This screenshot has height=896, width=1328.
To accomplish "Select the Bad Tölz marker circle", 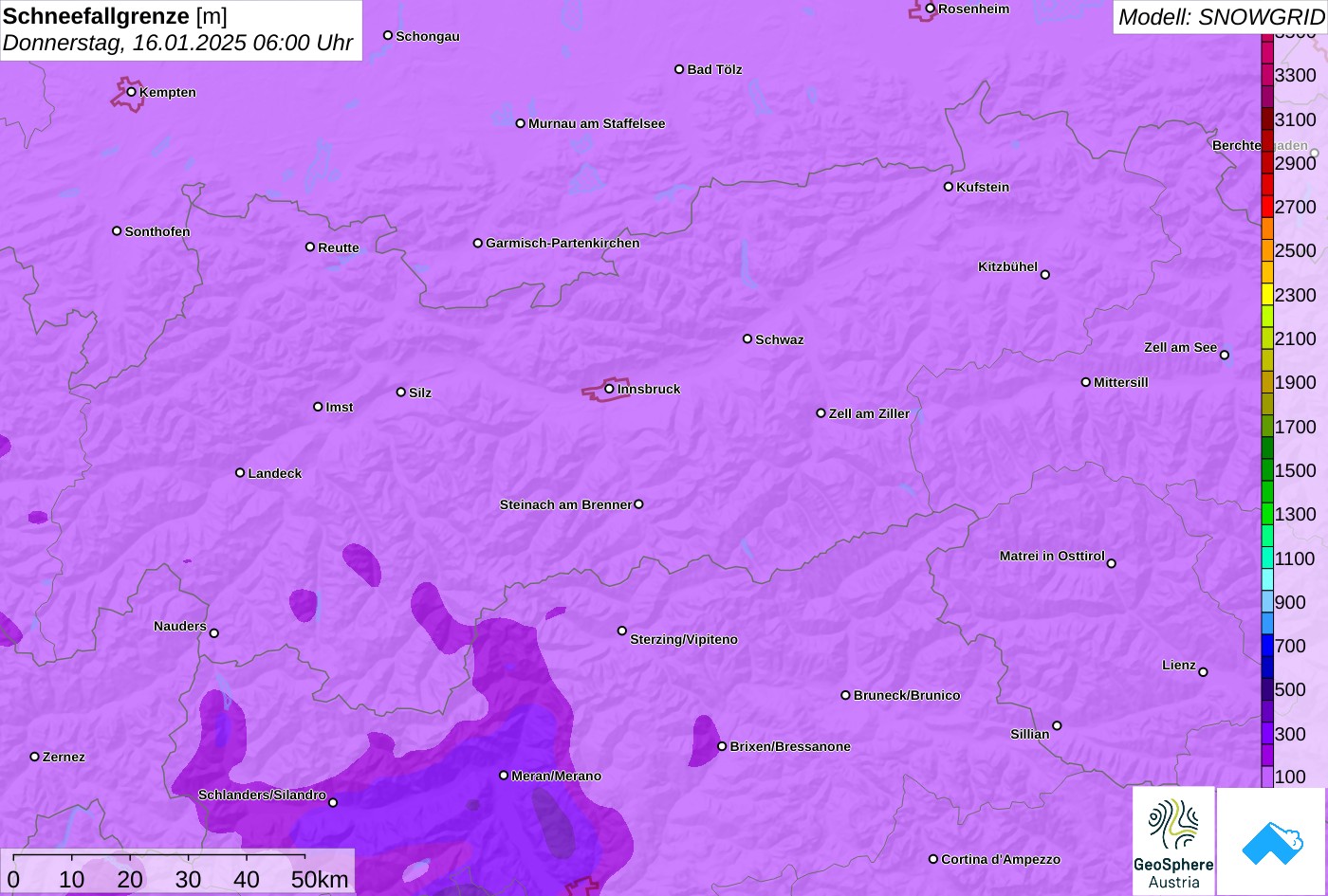I will (679, 69).
